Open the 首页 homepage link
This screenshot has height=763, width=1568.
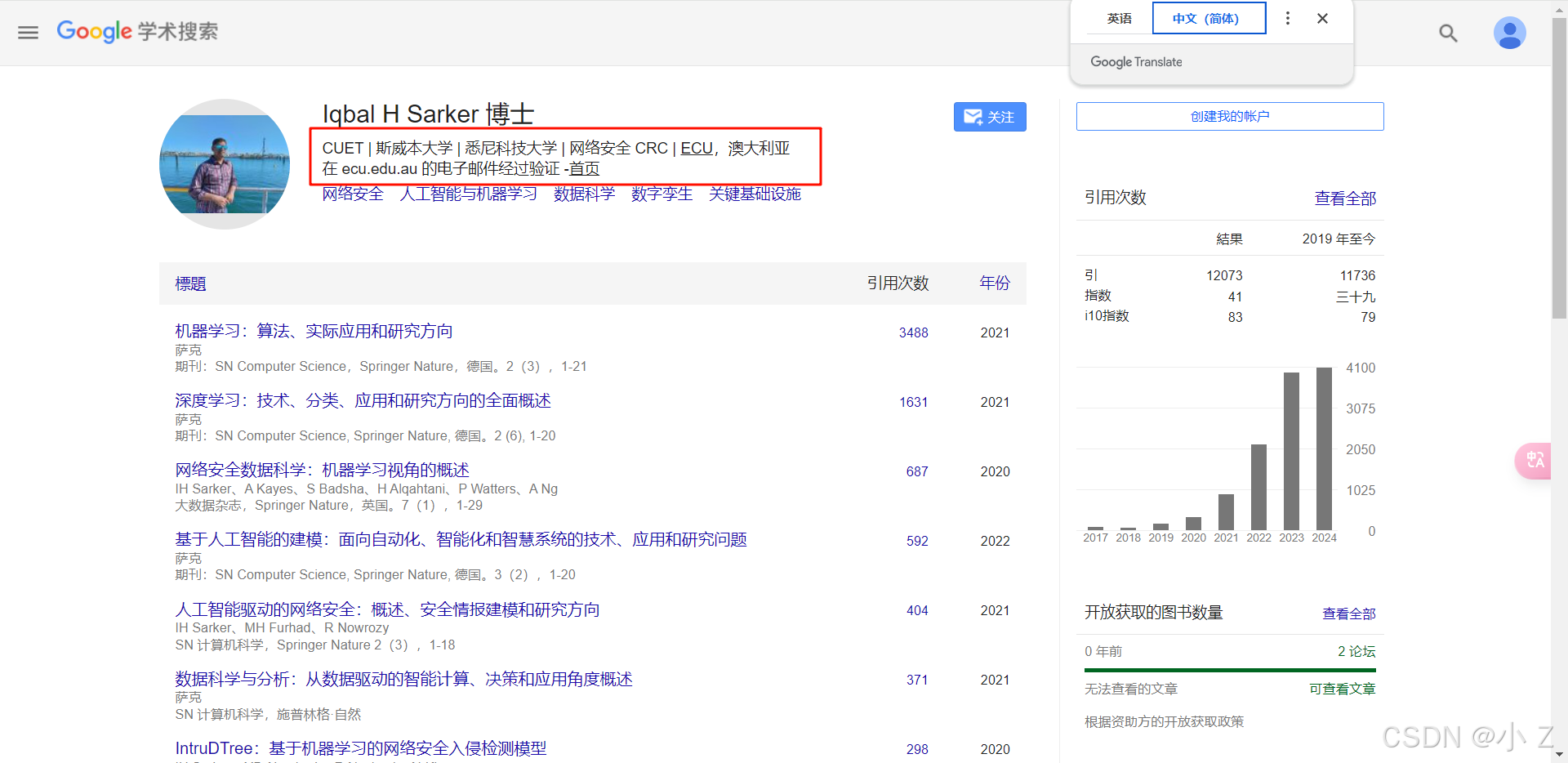pos(584,168)
